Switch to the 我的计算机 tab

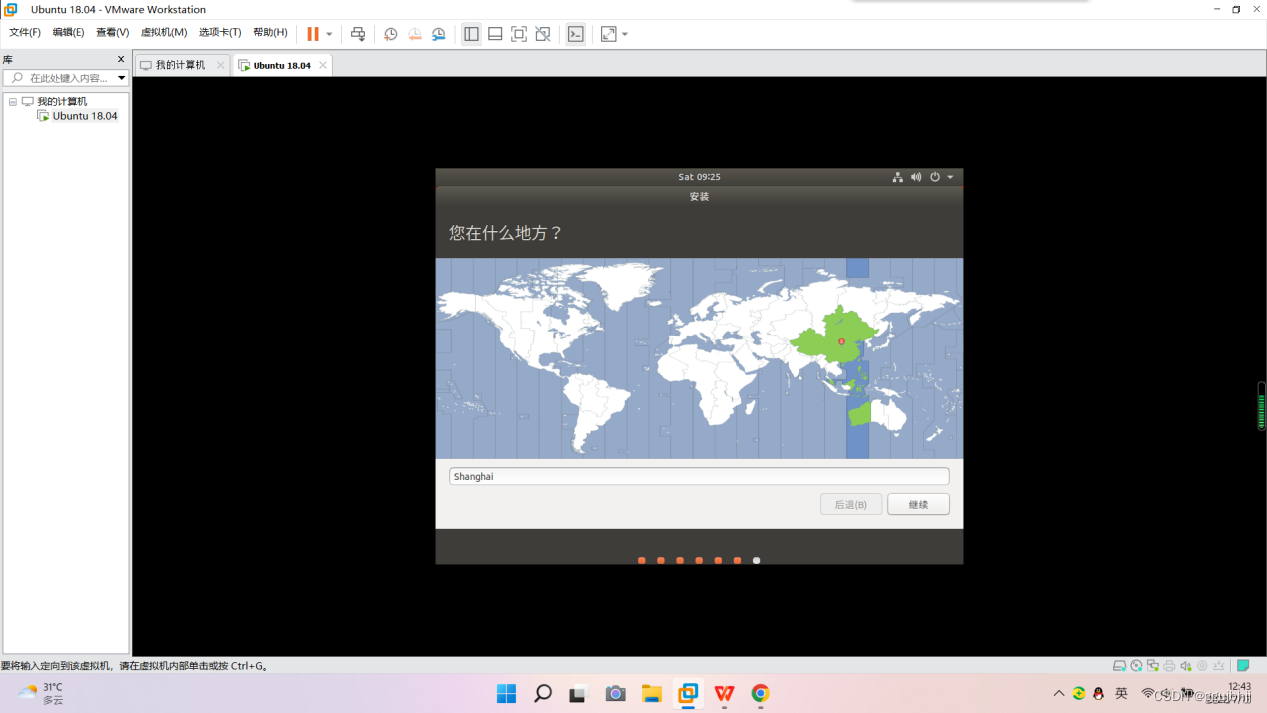180,65
